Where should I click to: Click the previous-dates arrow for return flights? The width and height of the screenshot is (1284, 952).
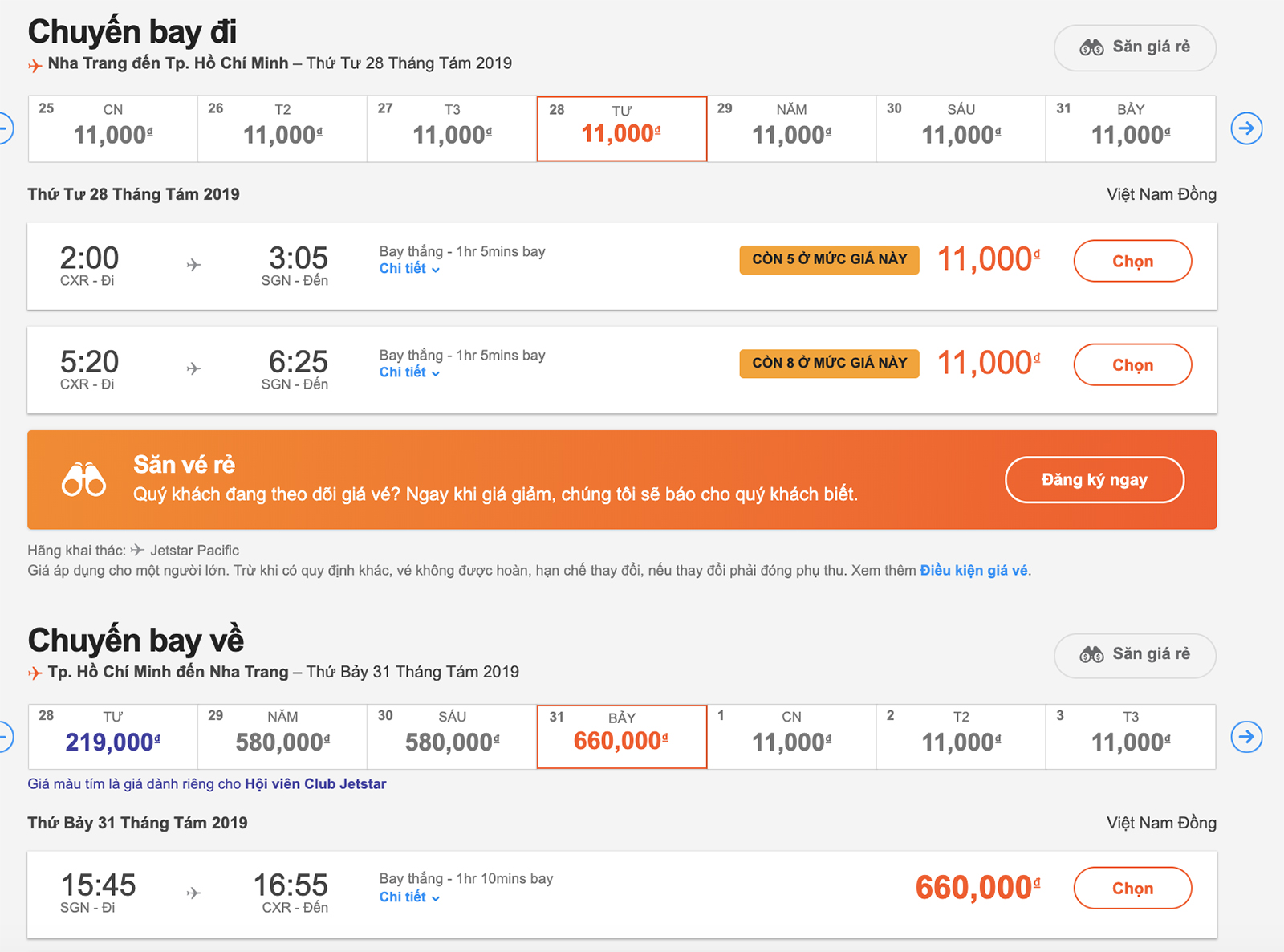point(5,737)
